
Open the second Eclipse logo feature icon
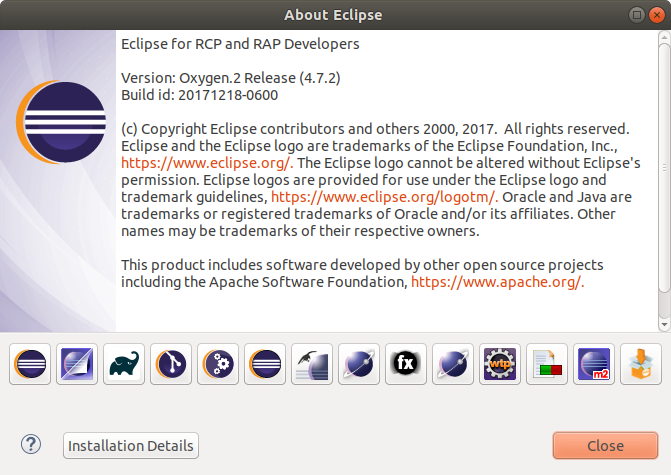[265, 364]
